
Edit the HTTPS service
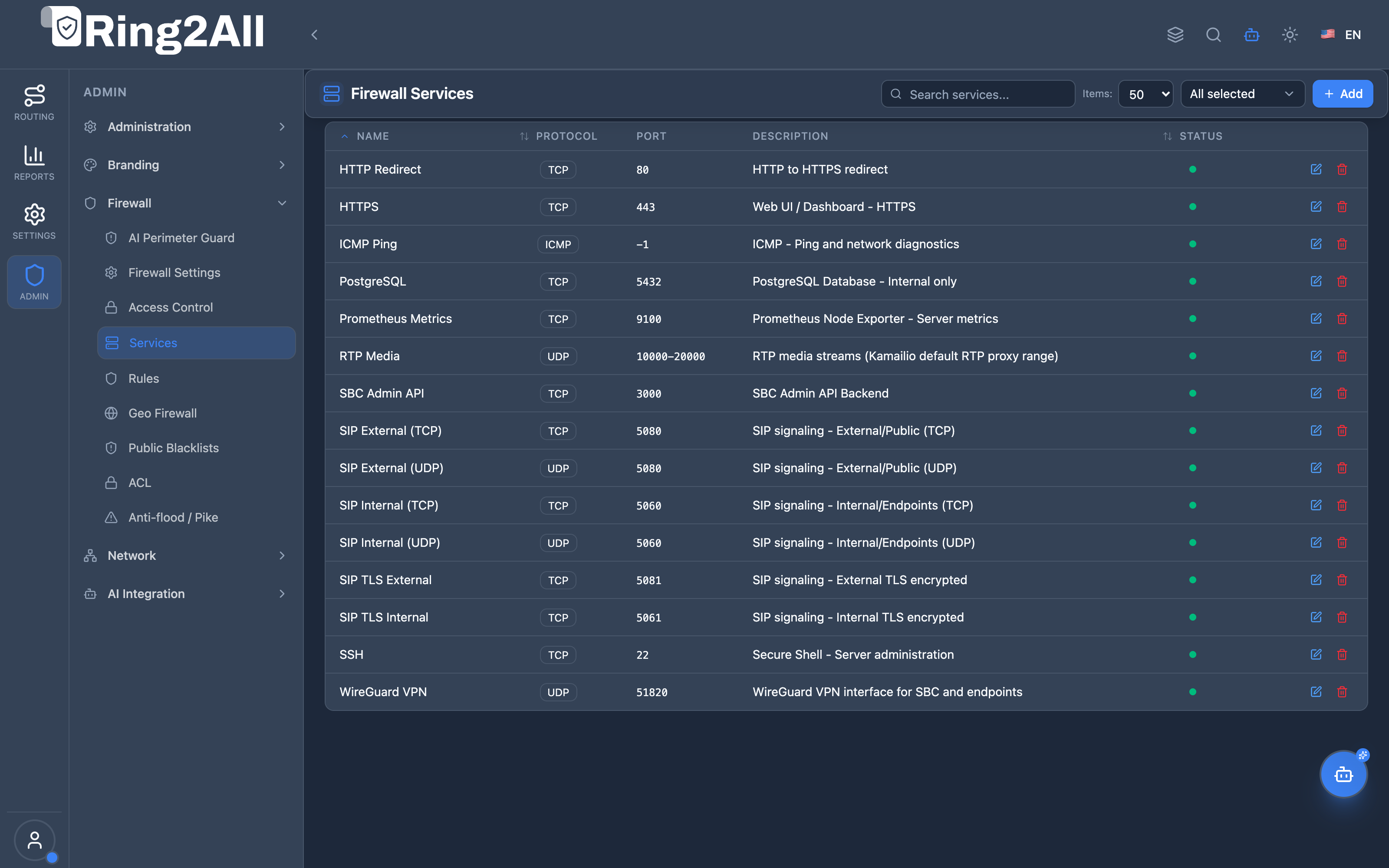click(1316, 207)
